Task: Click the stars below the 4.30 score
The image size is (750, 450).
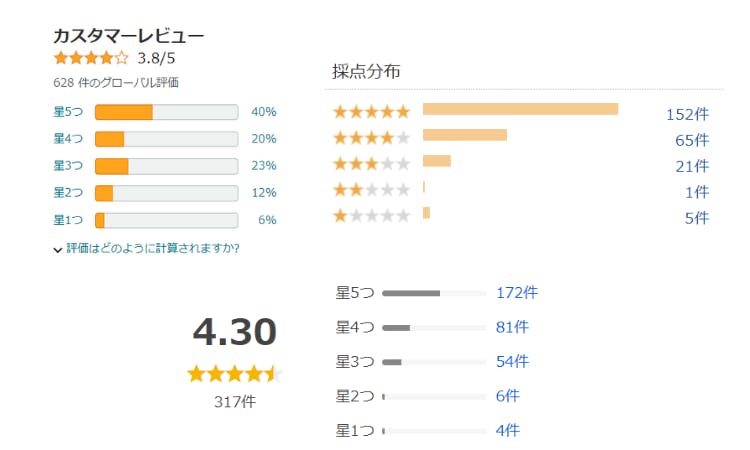Action: coord(235,375)
